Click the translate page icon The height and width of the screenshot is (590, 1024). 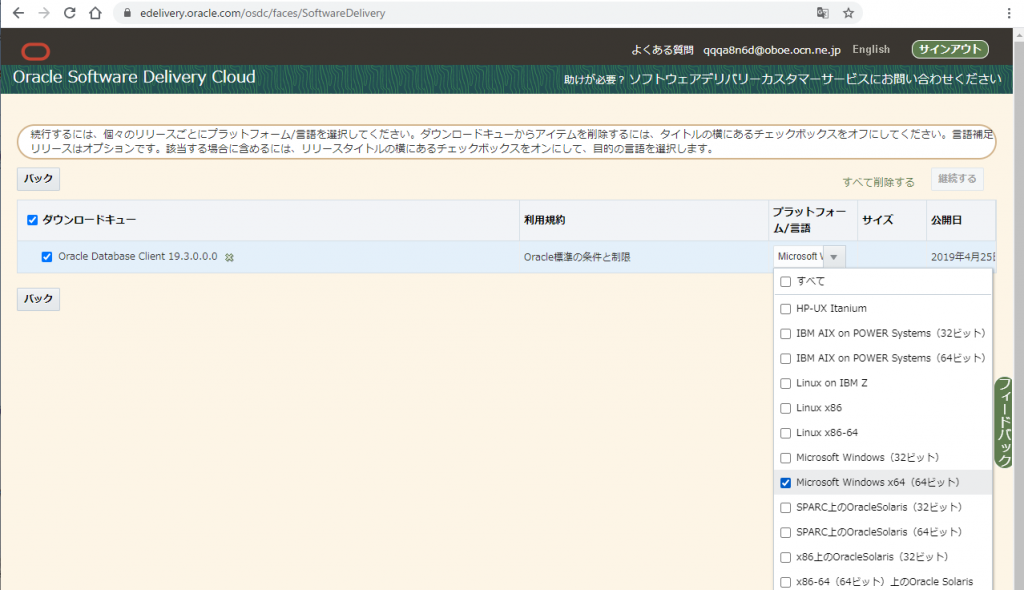[822, 13]
